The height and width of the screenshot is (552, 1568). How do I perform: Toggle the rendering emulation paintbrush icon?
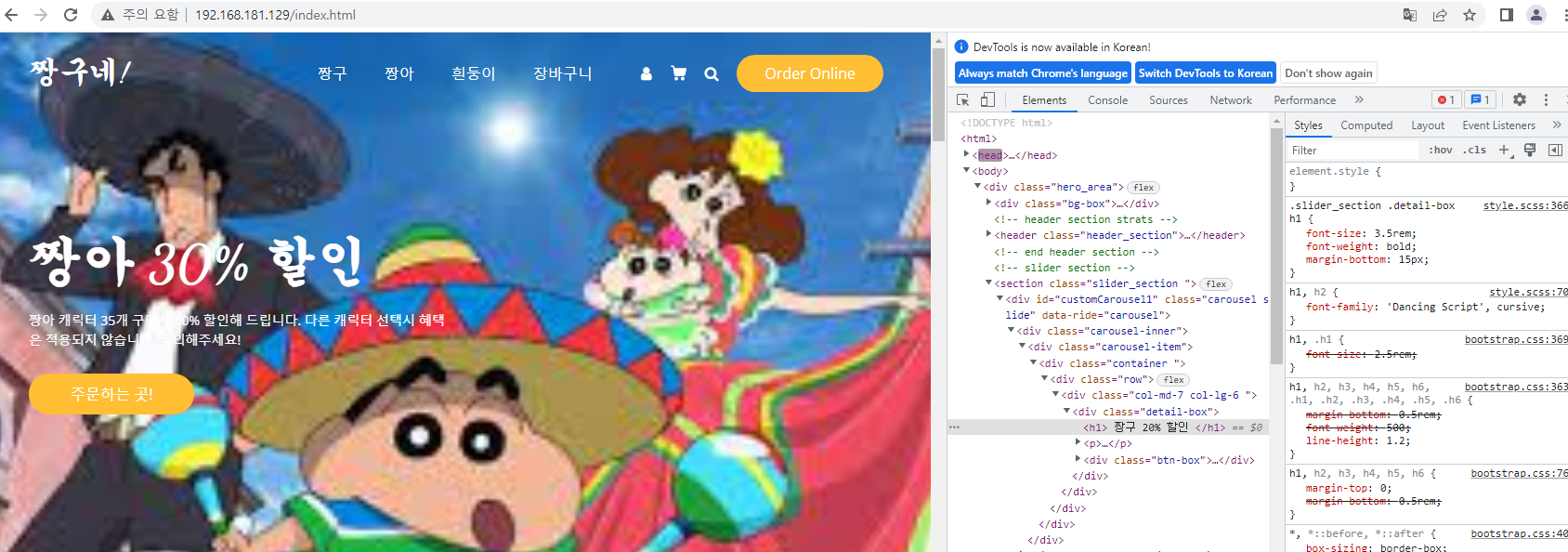[1530, 150]
